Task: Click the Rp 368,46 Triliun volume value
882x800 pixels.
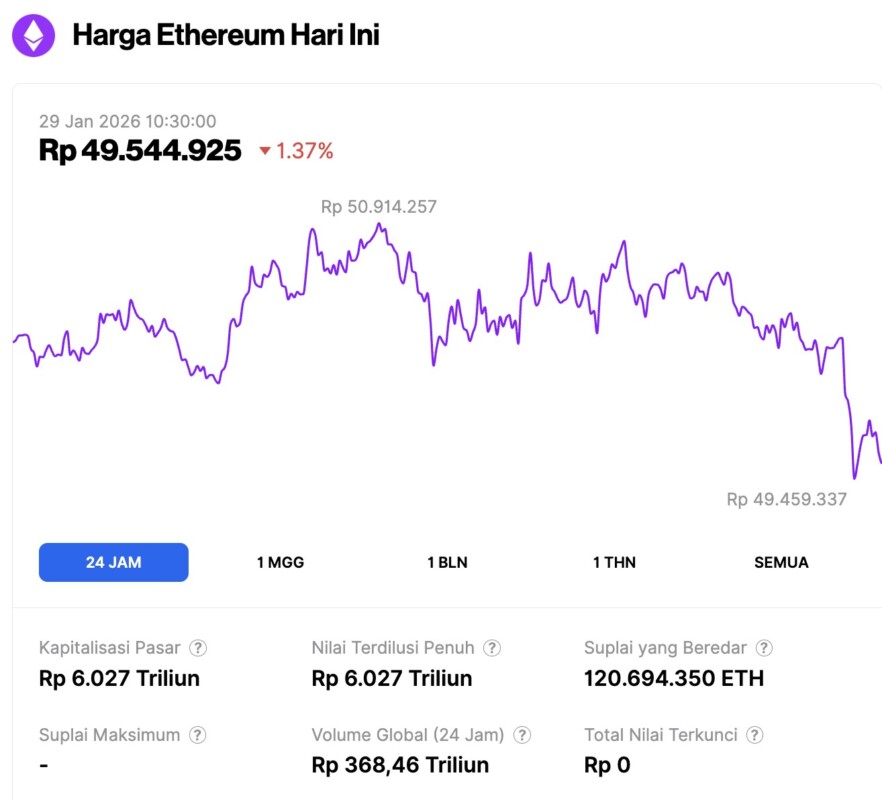Action: point(400,766)
